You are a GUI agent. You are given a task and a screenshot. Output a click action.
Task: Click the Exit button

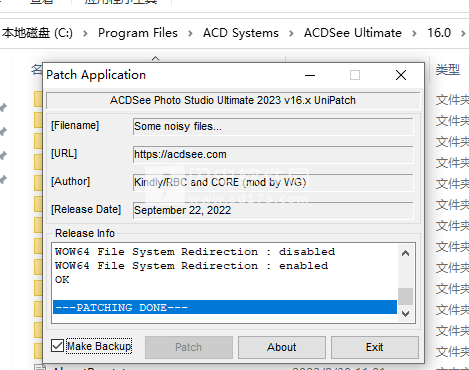[x=375, y=347]
